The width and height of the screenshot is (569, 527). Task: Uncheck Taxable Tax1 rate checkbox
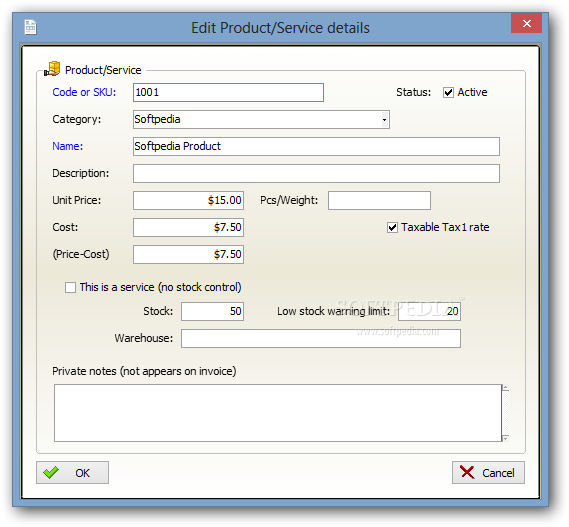pyautogui.click(x=392, y=228)
